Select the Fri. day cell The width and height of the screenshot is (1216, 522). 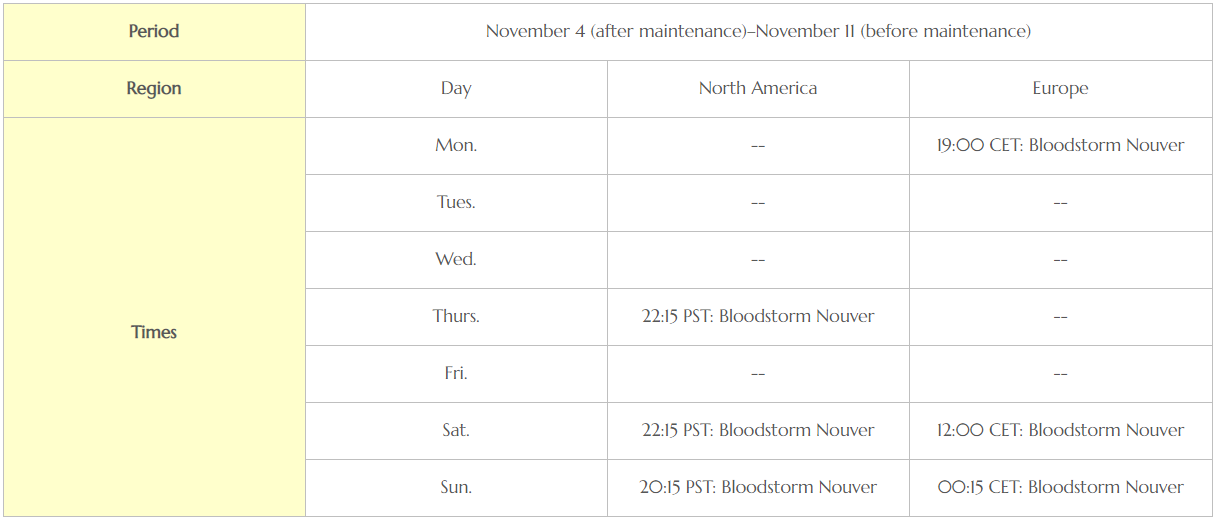click(x=456, y=374)
